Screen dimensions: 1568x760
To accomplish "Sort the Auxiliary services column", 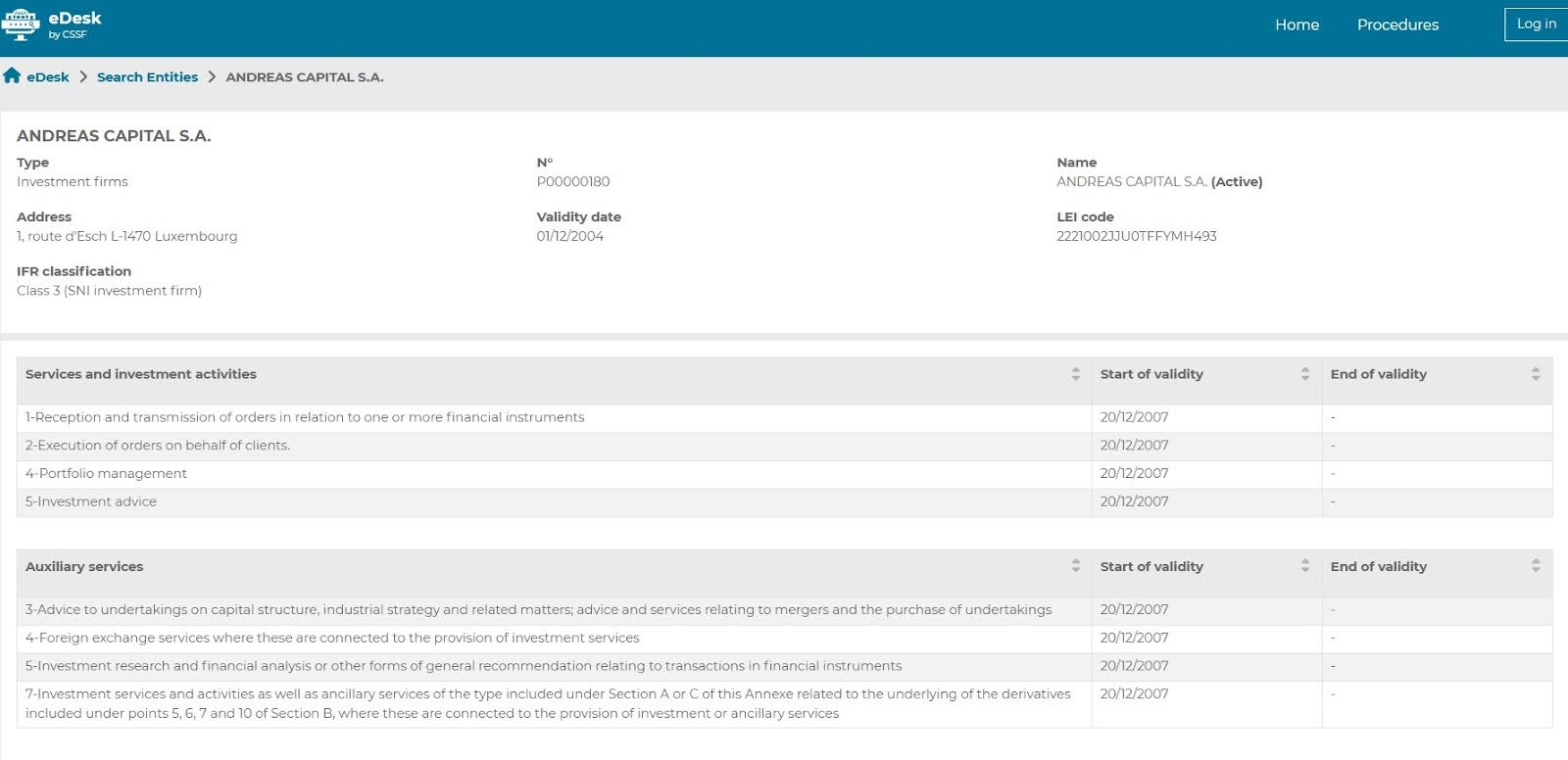I will 1075,566.
